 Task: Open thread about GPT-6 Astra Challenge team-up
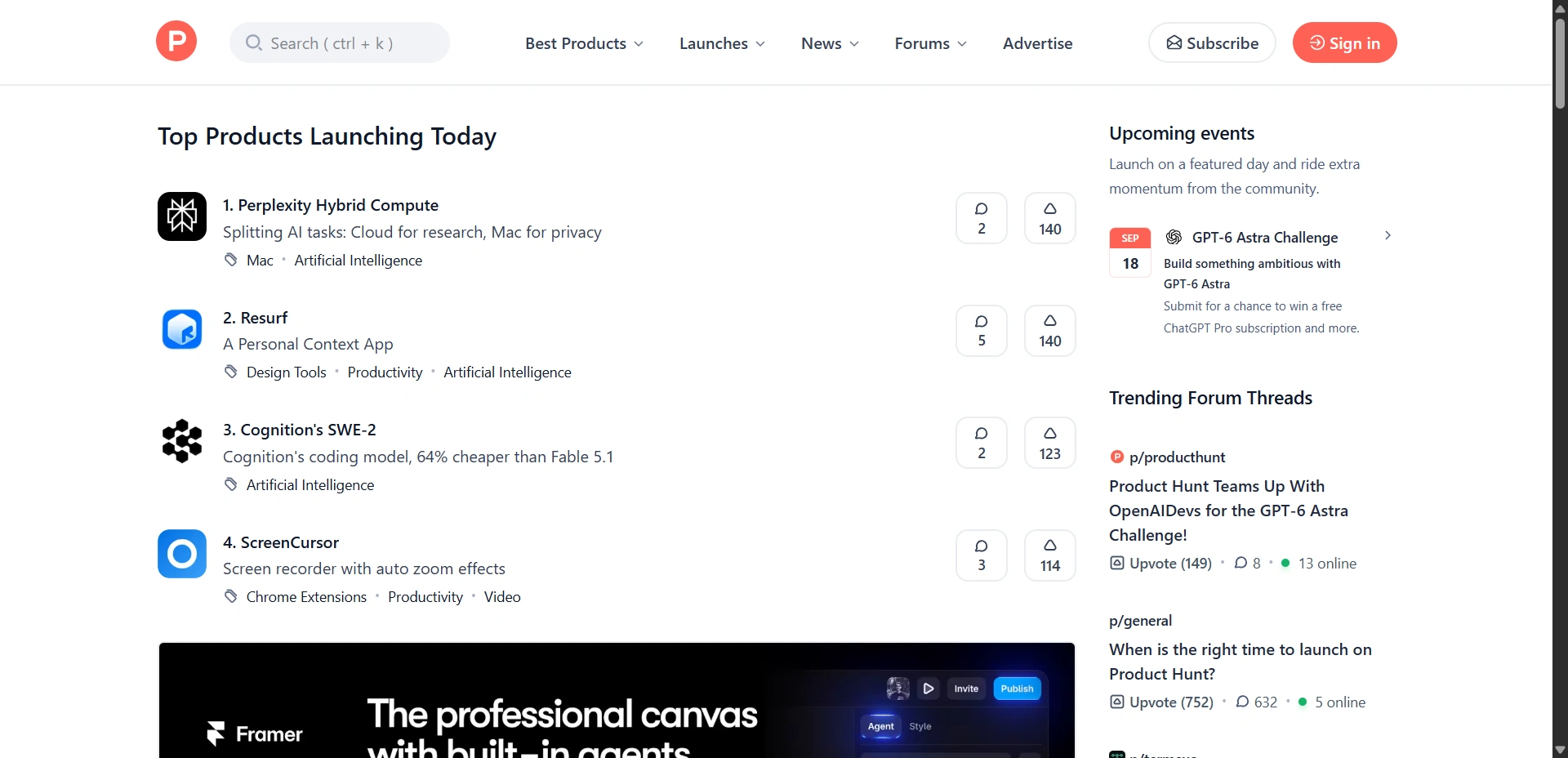point(1228,511)
